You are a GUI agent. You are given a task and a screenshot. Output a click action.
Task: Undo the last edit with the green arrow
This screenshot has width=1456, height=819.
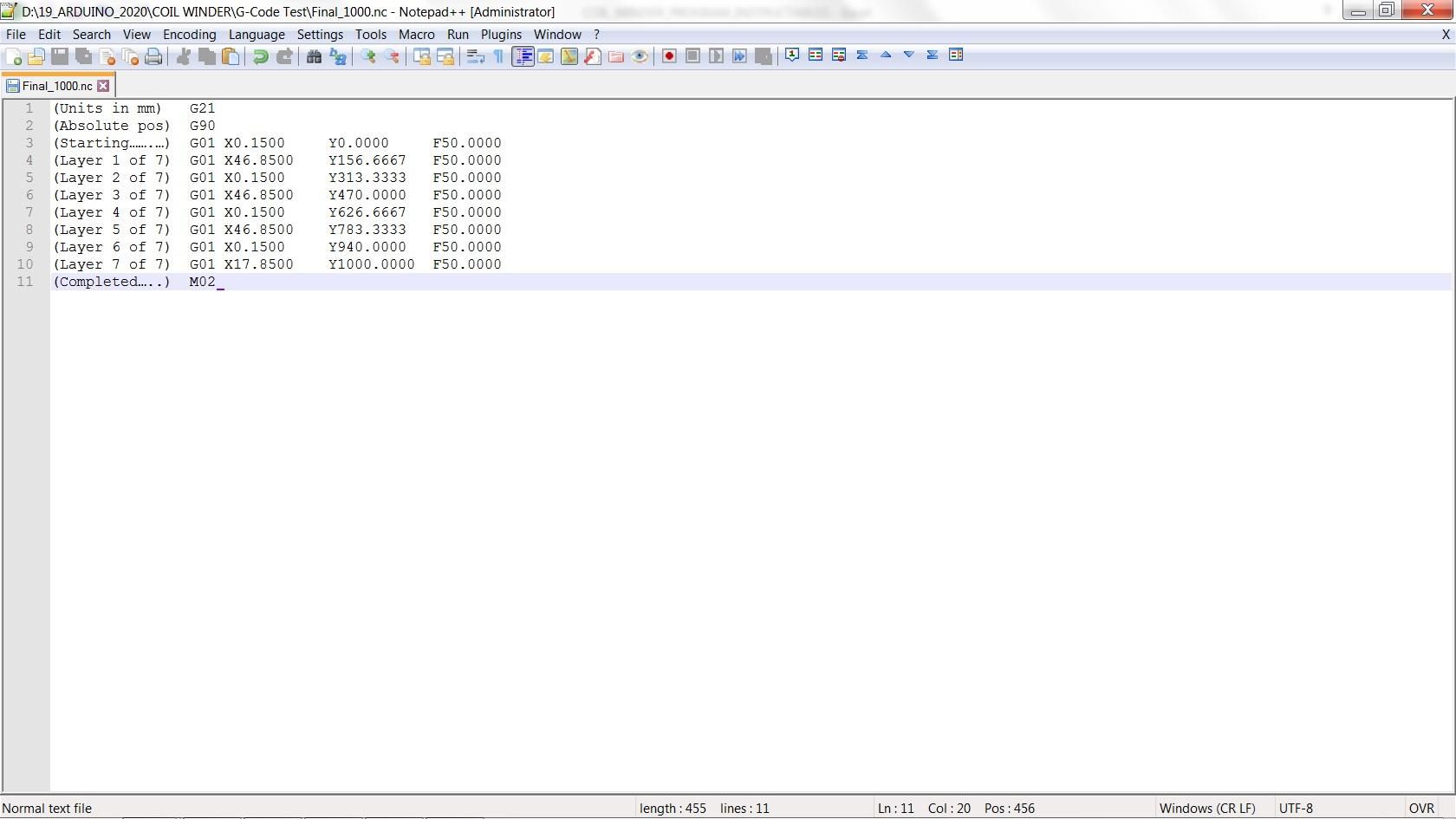pos(260,56)
